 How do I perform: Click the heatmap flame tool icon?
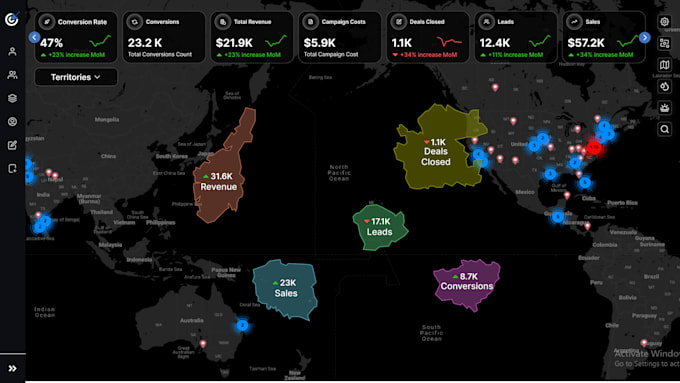(x=664, y=86)
